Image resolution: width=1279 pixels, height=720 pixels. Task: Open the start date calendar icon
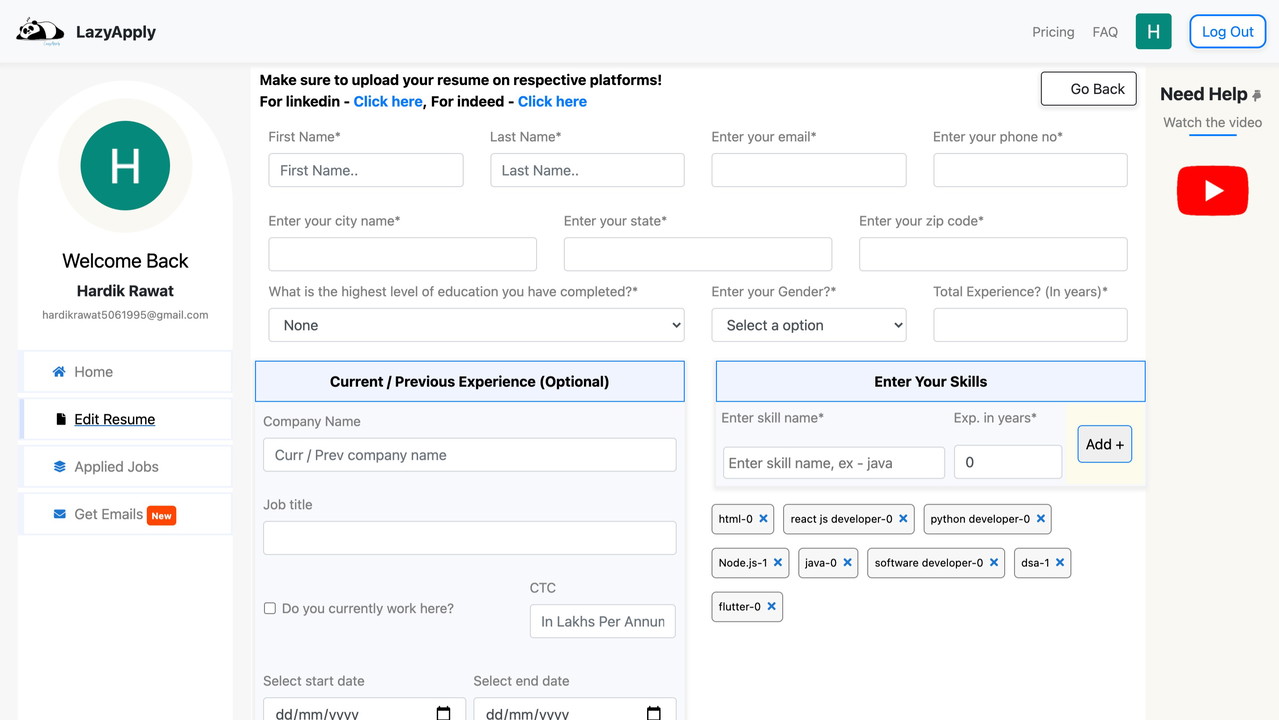click(443, 712)
